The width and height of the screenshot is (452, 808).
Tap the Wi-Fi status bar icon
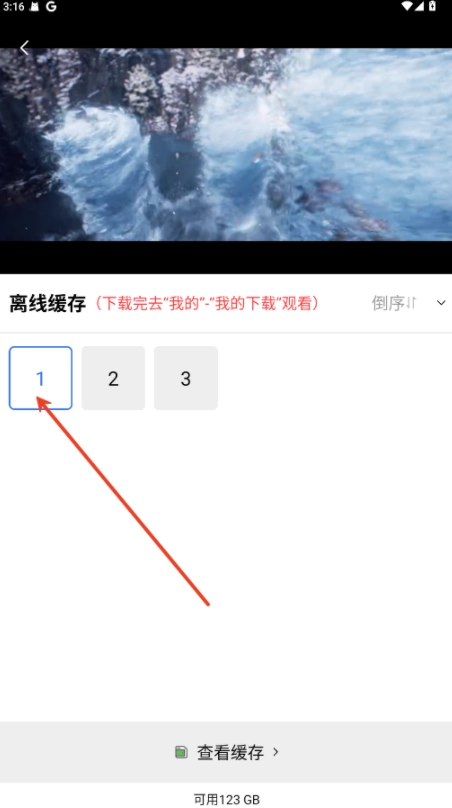point(407,6)
